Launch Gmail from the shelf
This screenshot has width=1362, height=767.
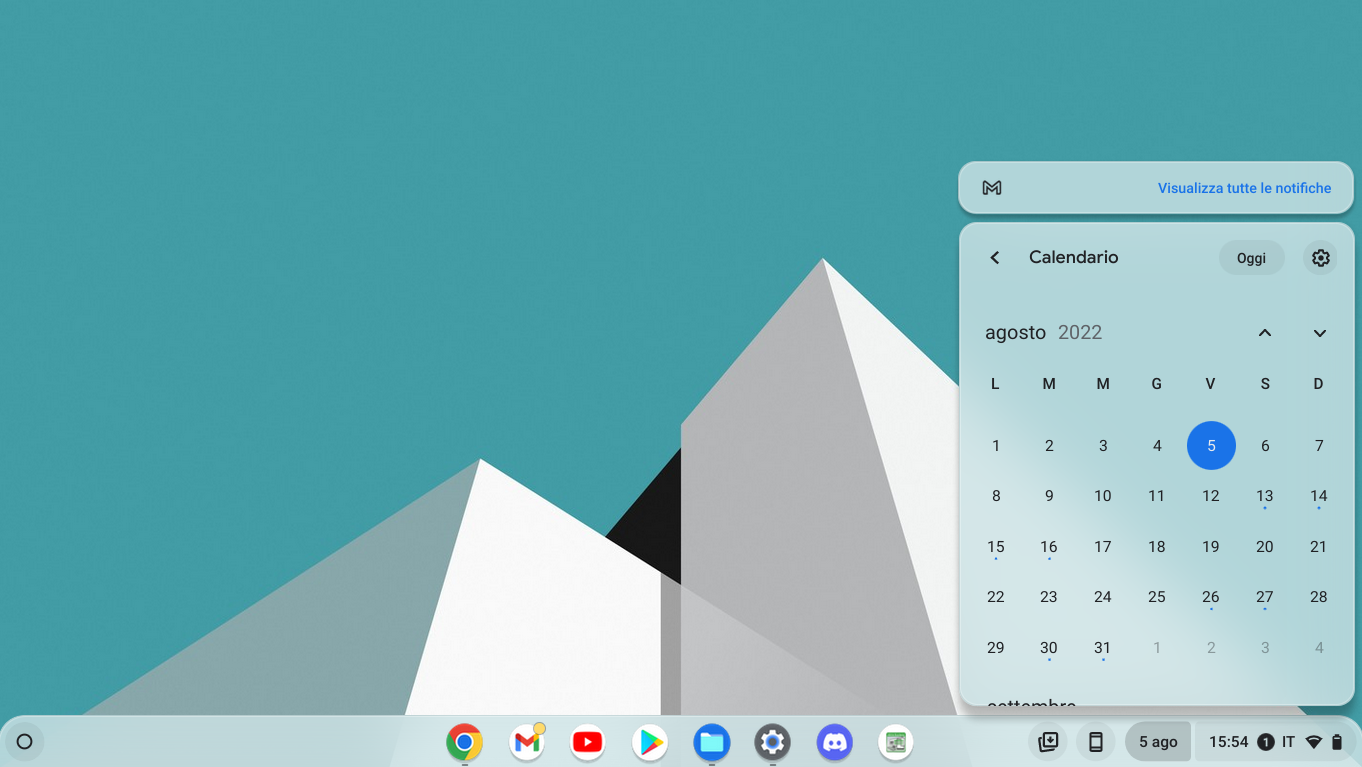tap(526, 742)
